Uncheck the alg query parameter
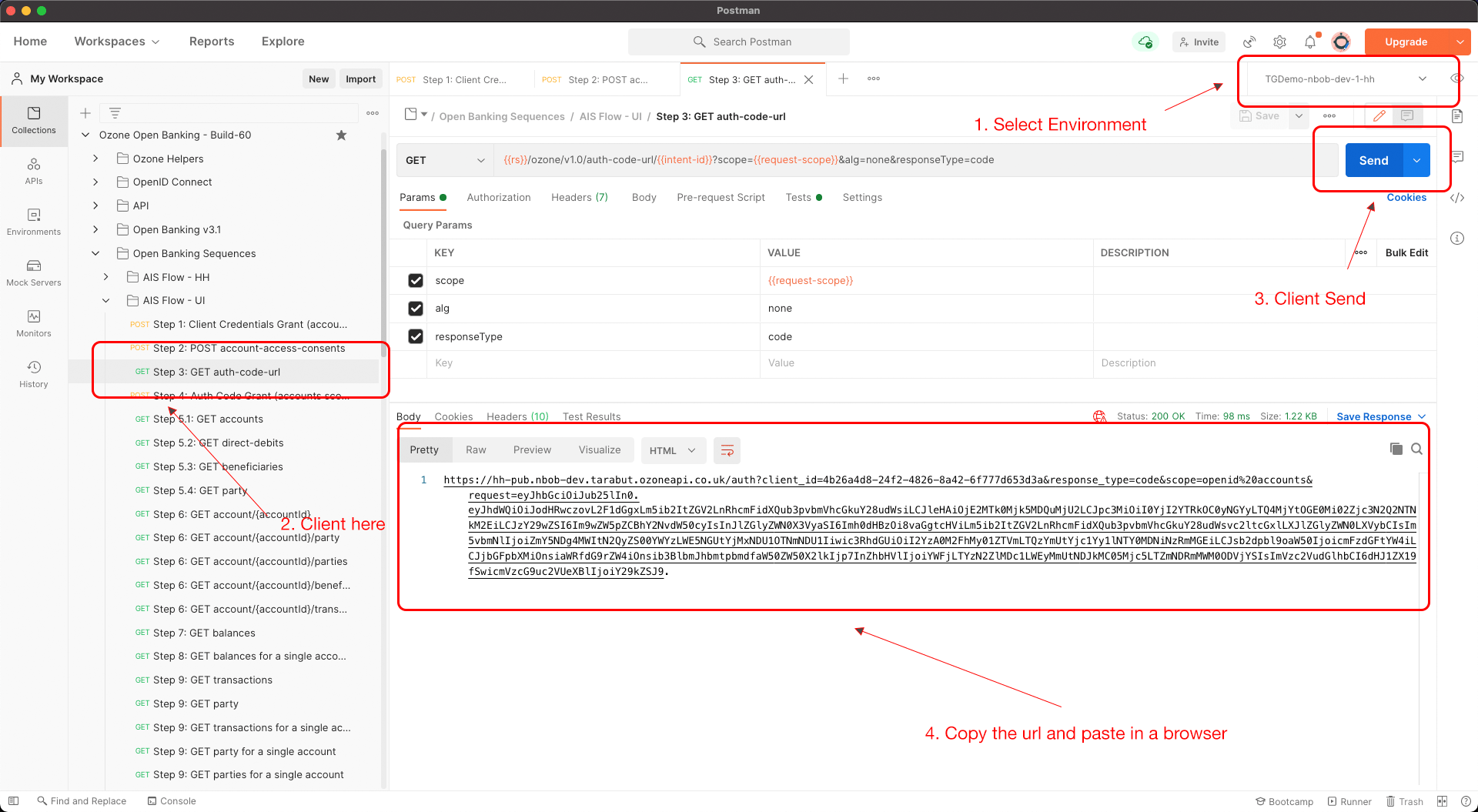Image resolution: width=1478 pixels, height=812 pixels. tap(416, 309)
